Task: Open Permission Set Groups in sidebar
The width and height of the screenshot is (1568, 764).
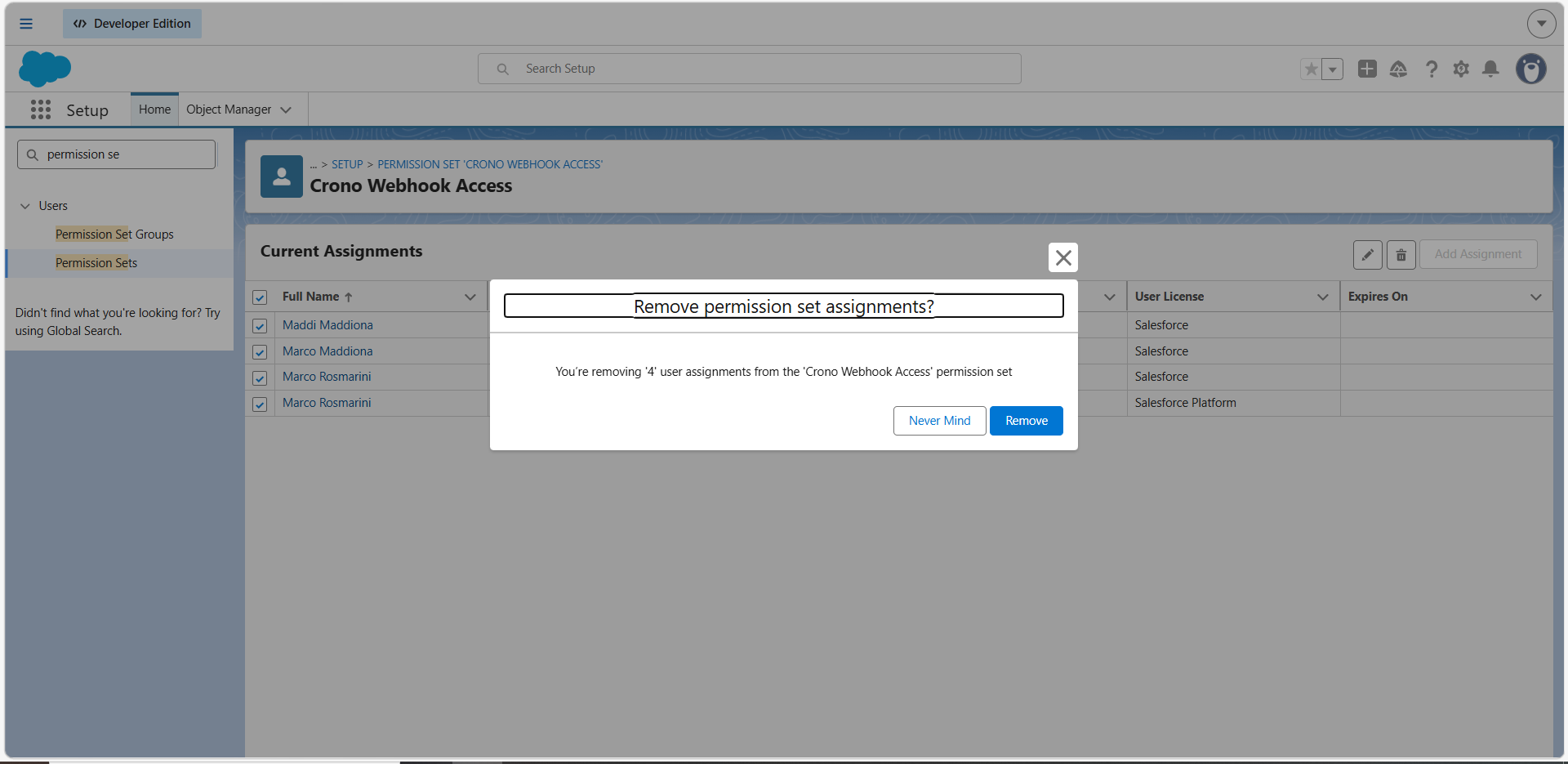Action: point(114,235)
